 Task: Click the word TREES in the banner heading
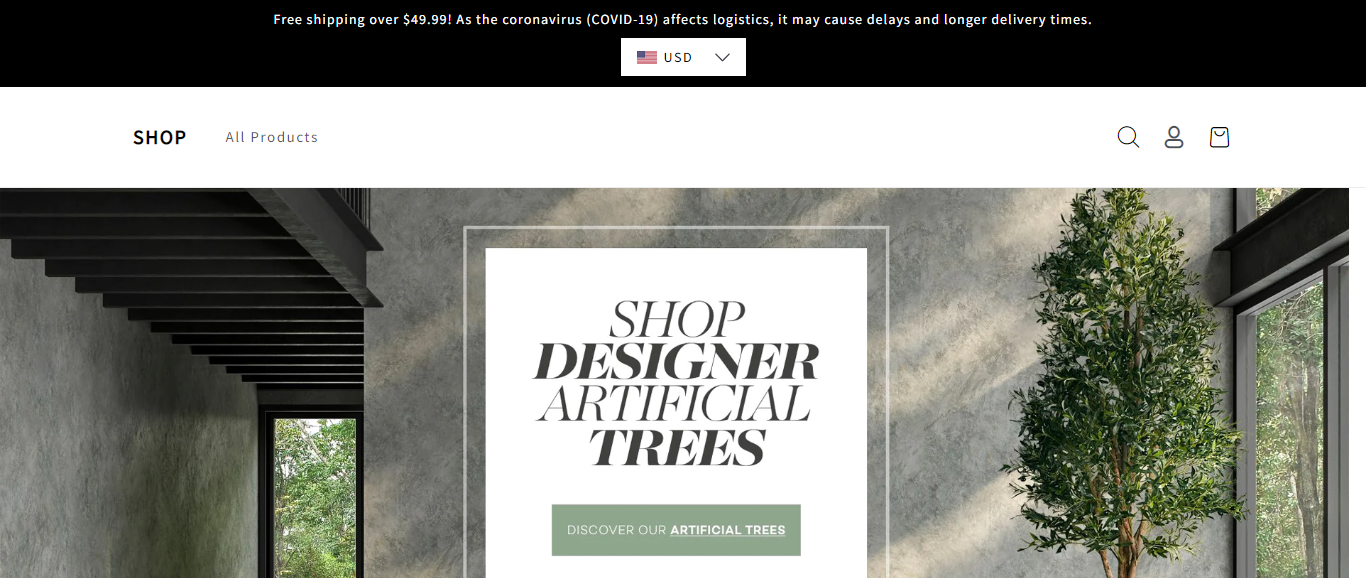click(x=677, y=446)
